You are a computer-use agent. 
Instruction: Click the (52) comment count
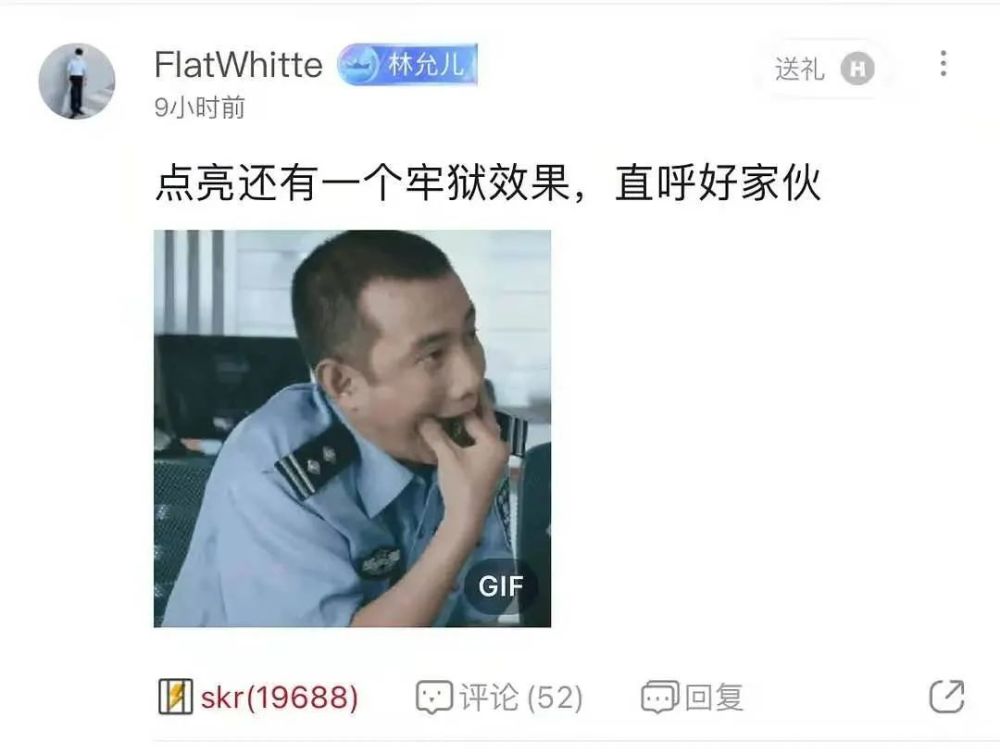(555, 698)
